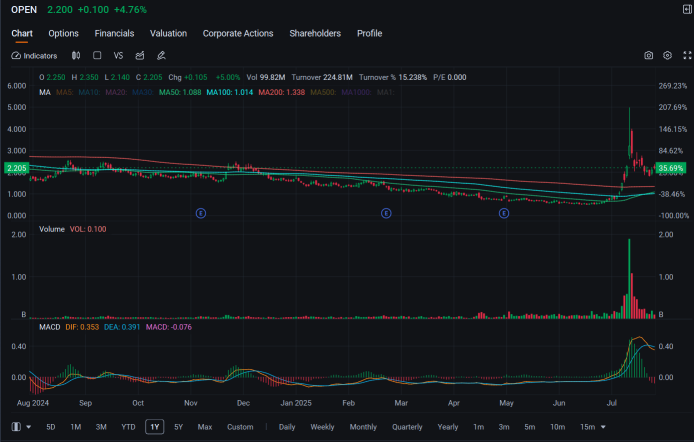Click the 35.69% percentage tag
Screen dimensions: 694x442
671,168
